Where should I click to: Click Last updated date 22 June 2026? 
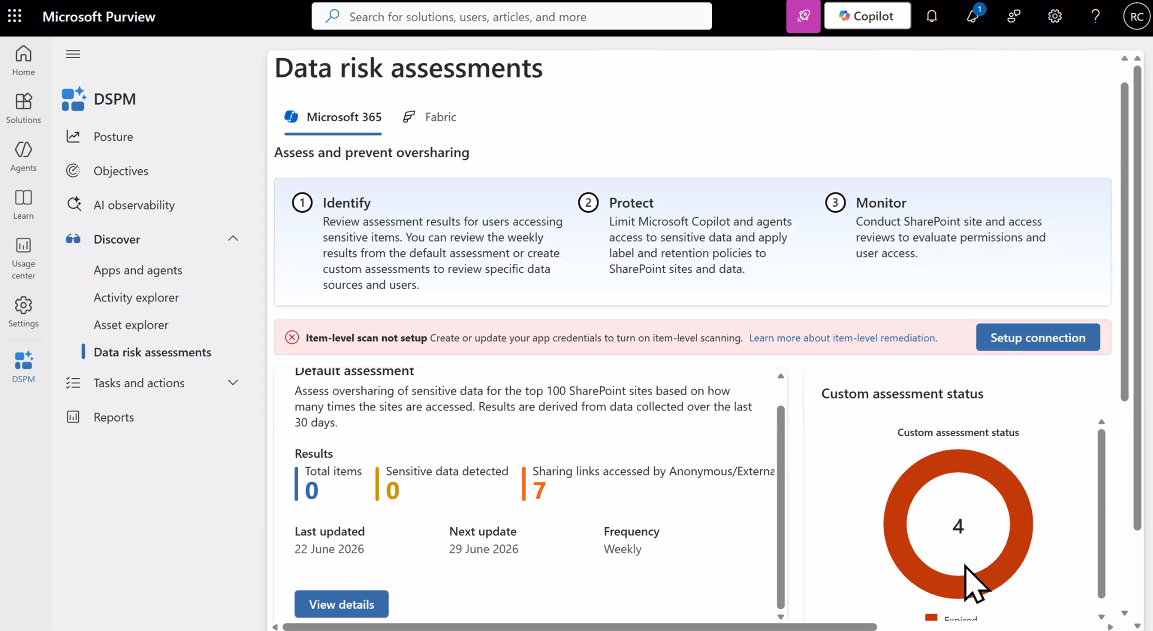click(x=329, y=549)
